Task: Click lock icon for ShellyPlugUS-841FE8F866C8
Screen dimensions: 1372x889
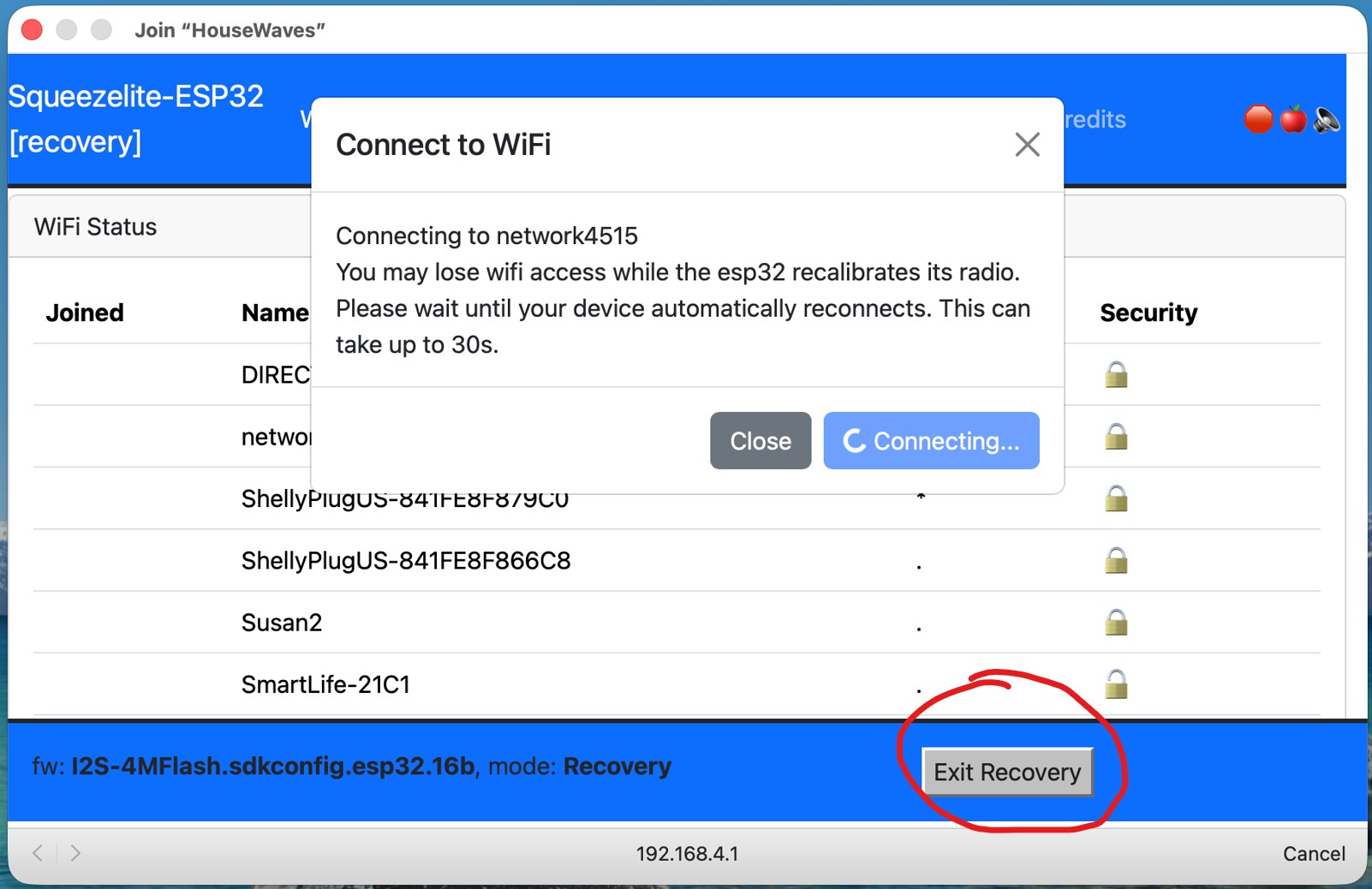Action: (x=1115, y=560)
